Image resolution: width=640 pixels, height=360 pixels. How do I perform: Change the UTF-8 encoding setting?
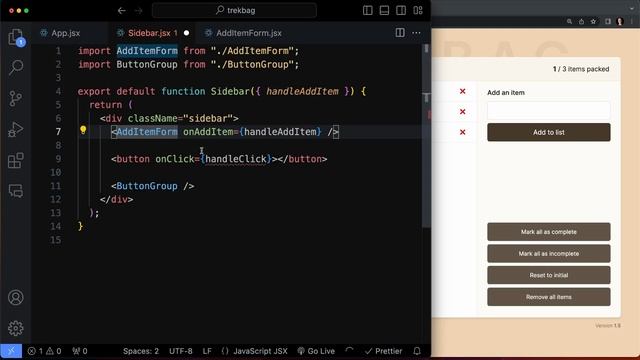tap(181, 351)
